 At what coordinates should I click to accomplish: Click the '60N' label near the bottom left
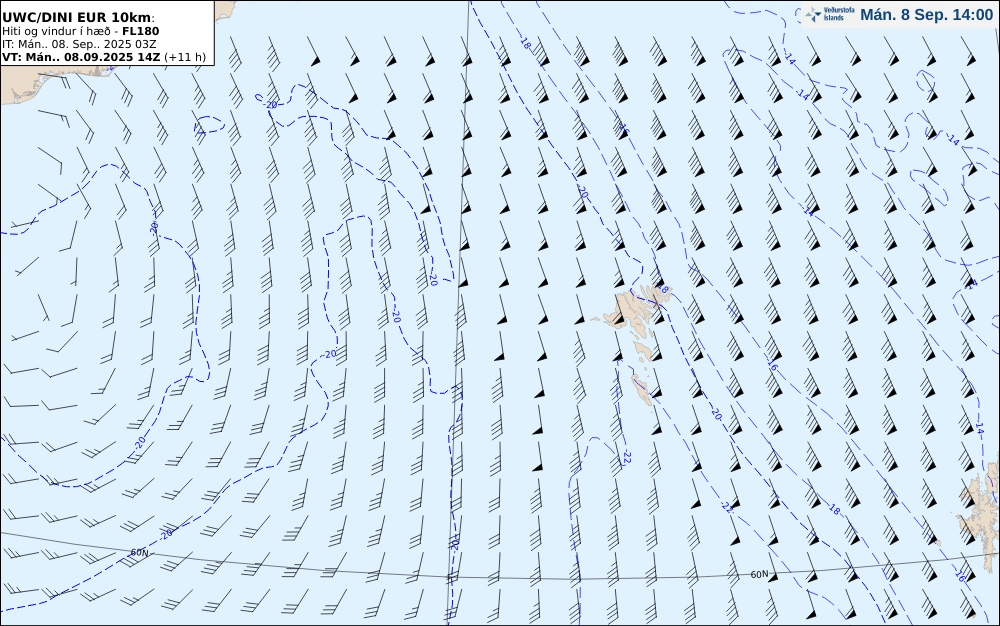tap(140, 553)
